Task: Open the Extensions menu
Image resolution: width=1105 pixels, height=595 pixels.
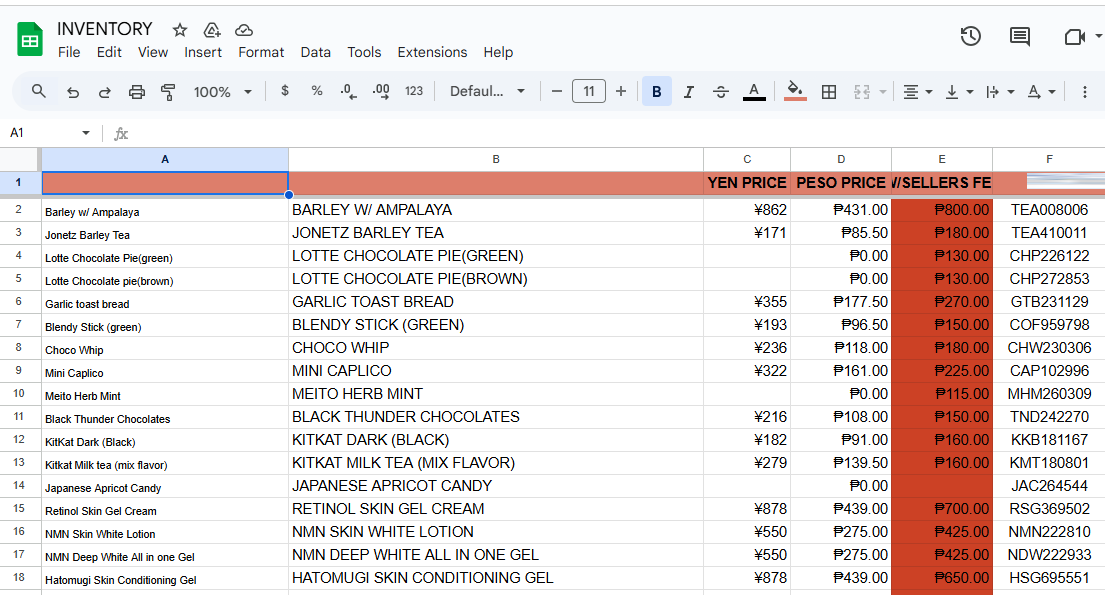Action: [432, 52]
